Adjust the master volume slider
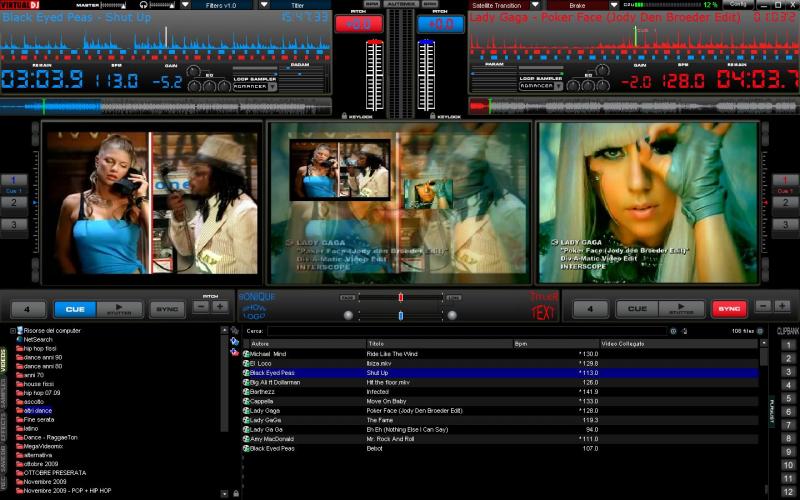This screenshot has width=800, height=500. click(114, 5)
